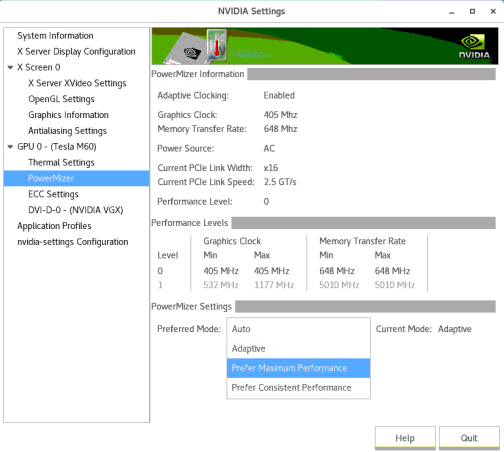This screenshot has height=452, width=504.
Task: Open Graphics Information page
Action: (x=68, y=115)
